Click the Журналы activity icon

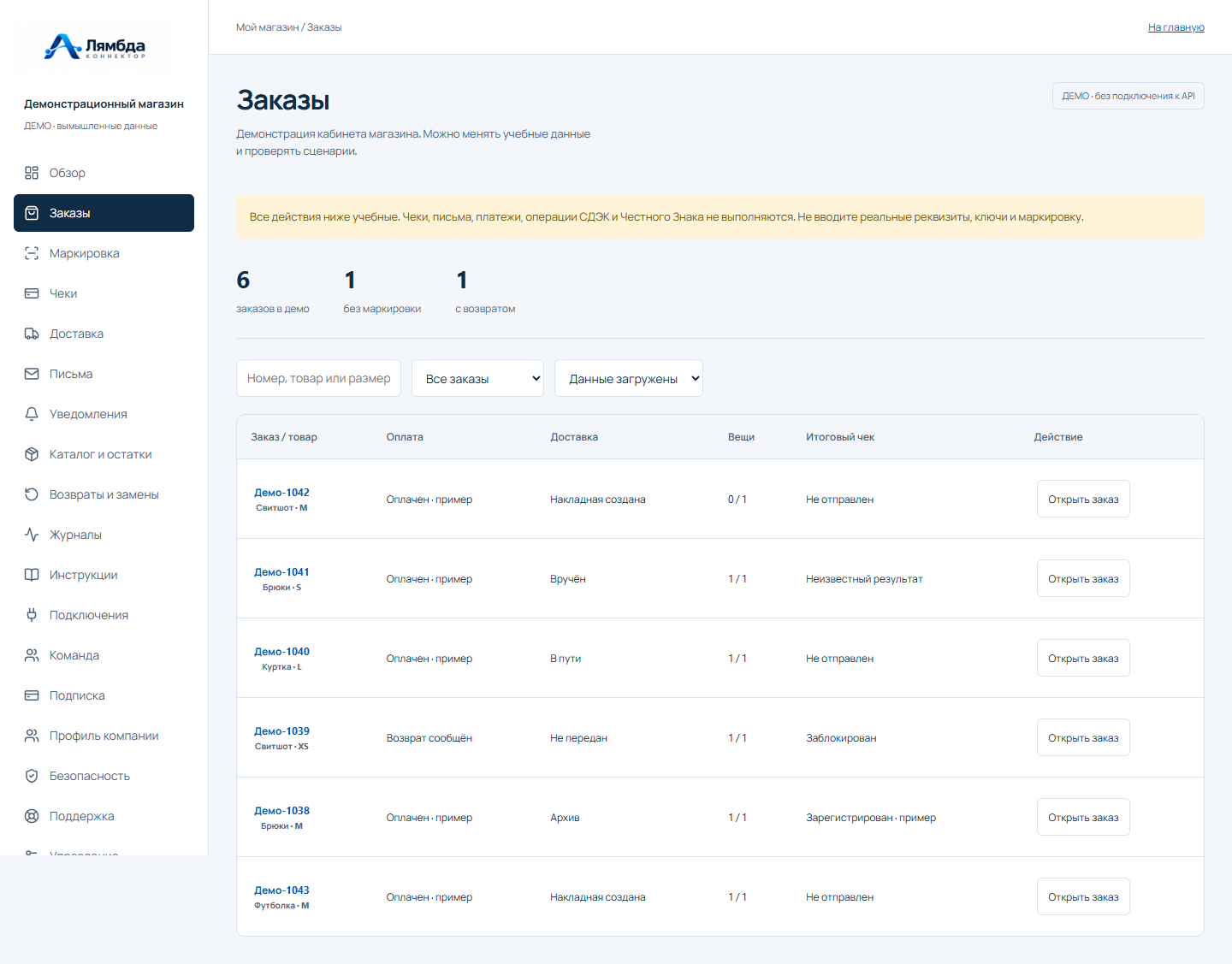(x=32, y=535)
